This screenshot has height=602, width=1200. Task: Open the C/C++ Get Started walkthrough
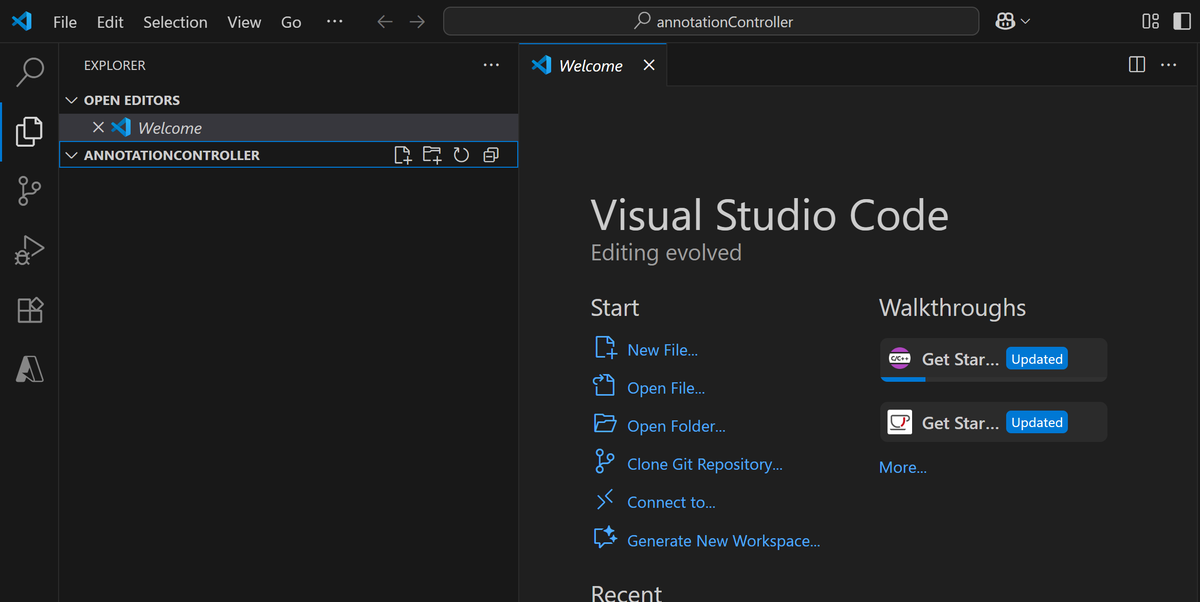[993, 359]
